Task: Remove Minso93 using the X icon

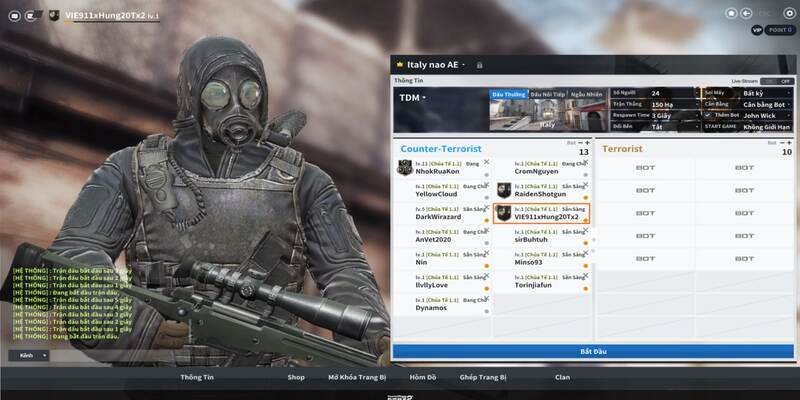Action: pos(586,253)
